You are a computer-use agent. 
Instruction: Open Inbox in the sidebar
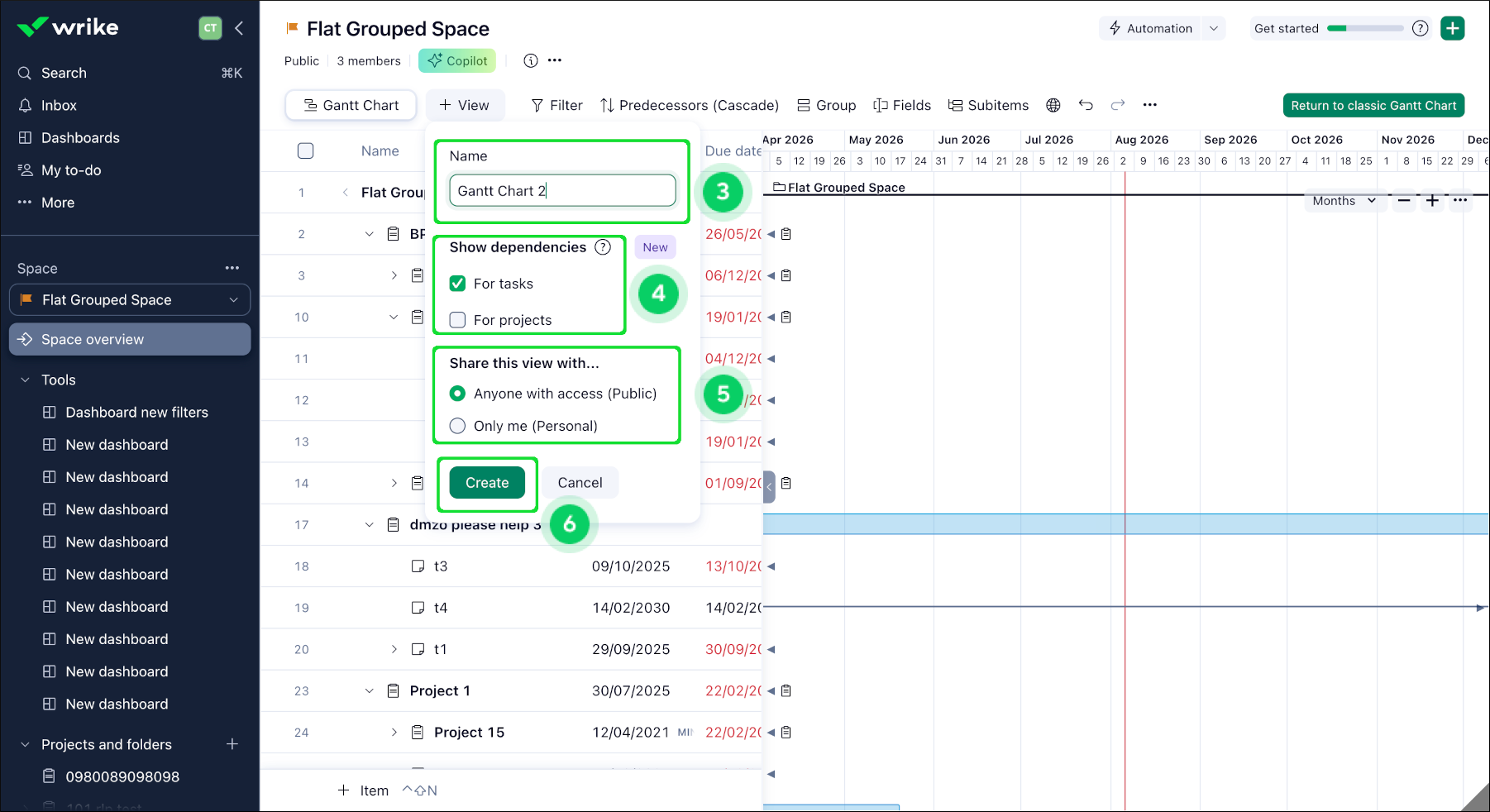130,105
